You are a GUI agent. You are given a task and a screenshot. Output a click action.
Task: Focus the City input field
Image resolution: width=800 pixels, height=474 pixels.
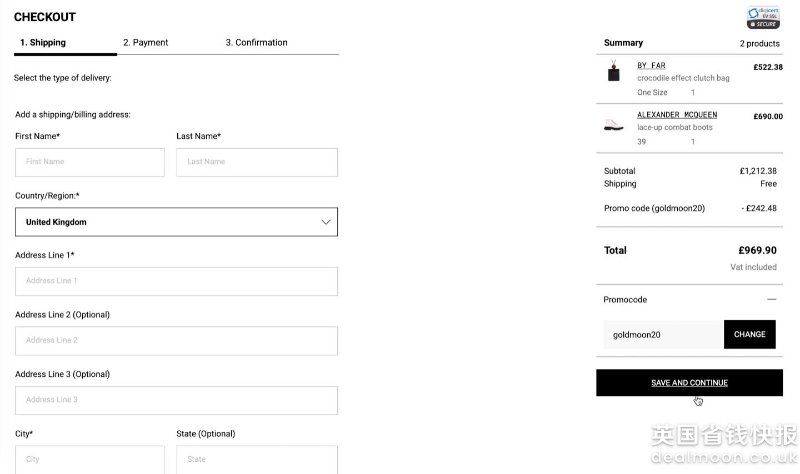90,459
